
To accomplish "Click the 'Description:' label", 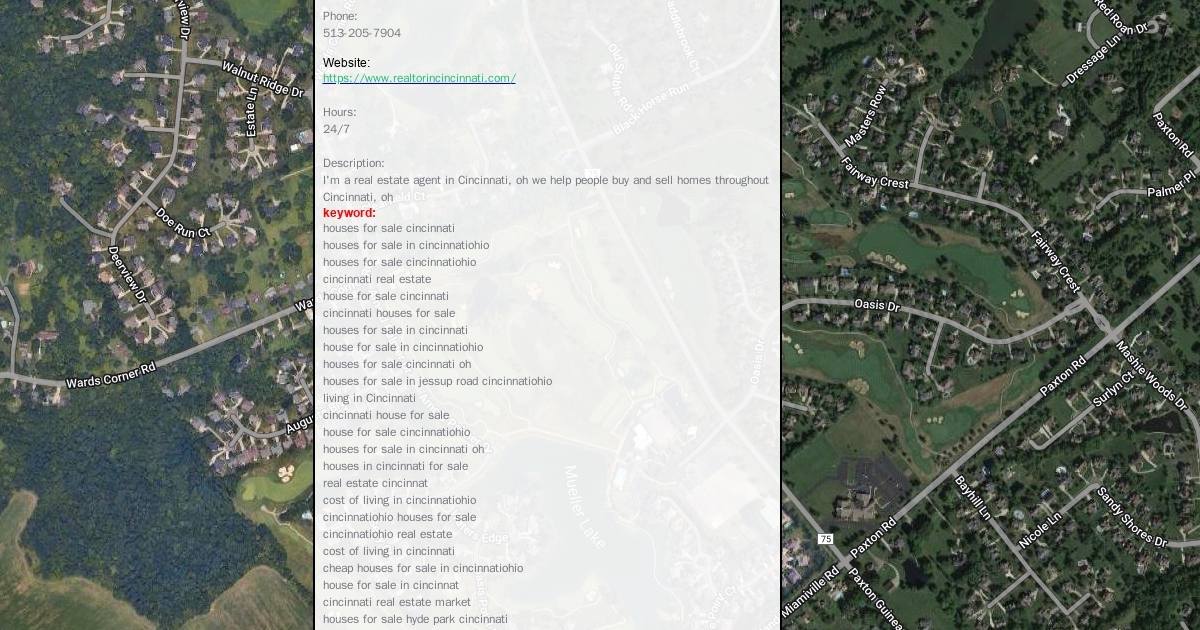I will 353,163.
